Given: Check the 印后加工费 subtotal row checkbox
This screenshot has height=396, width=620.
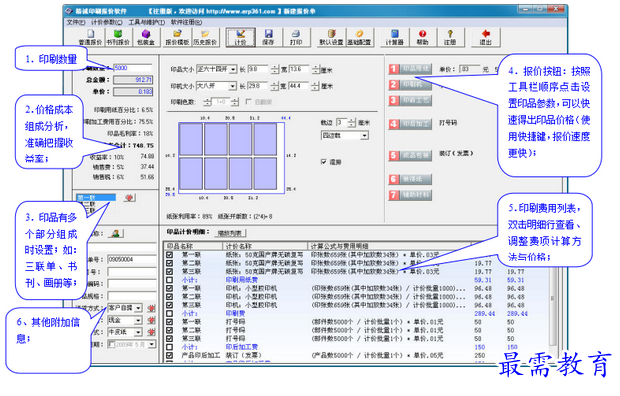Looking at the screenshot, I should 170,347.
